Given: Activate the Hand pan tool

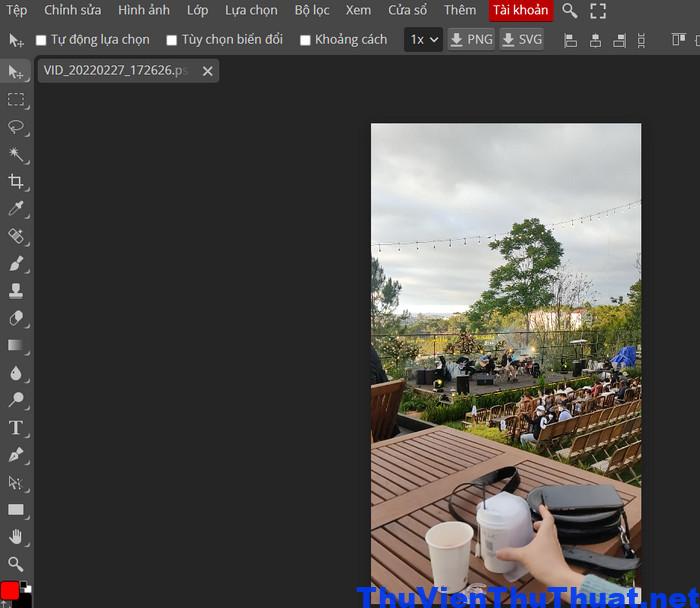Looking at the screenshot, I should tap(16, 537).
